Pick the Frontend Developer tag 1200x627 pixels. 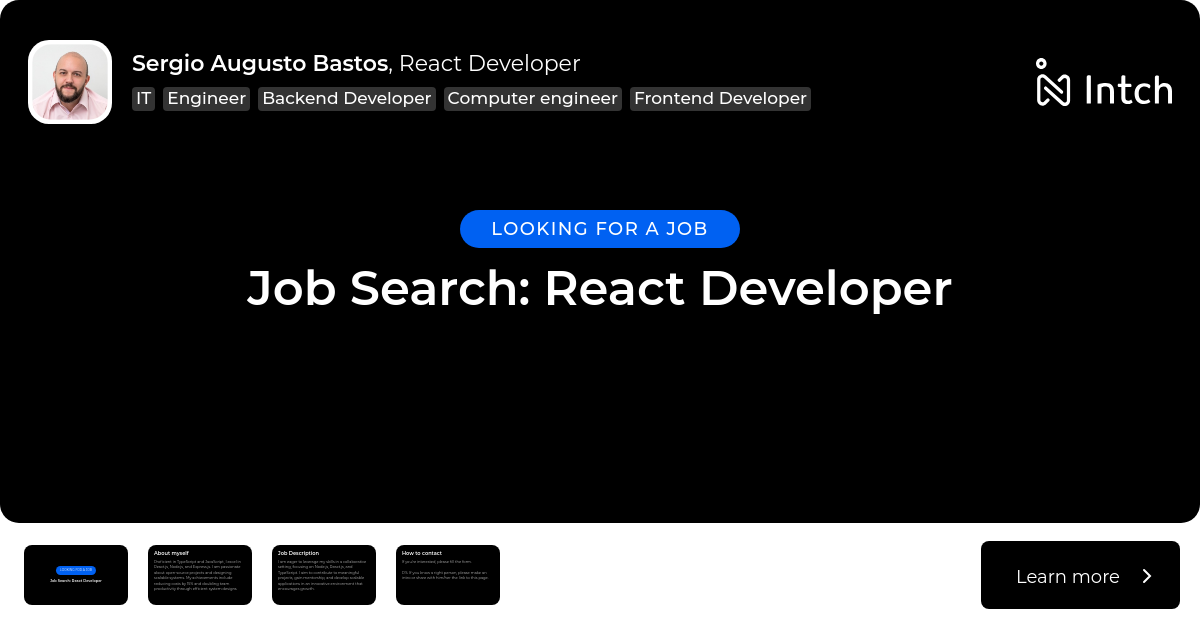[x=720, y=98]
